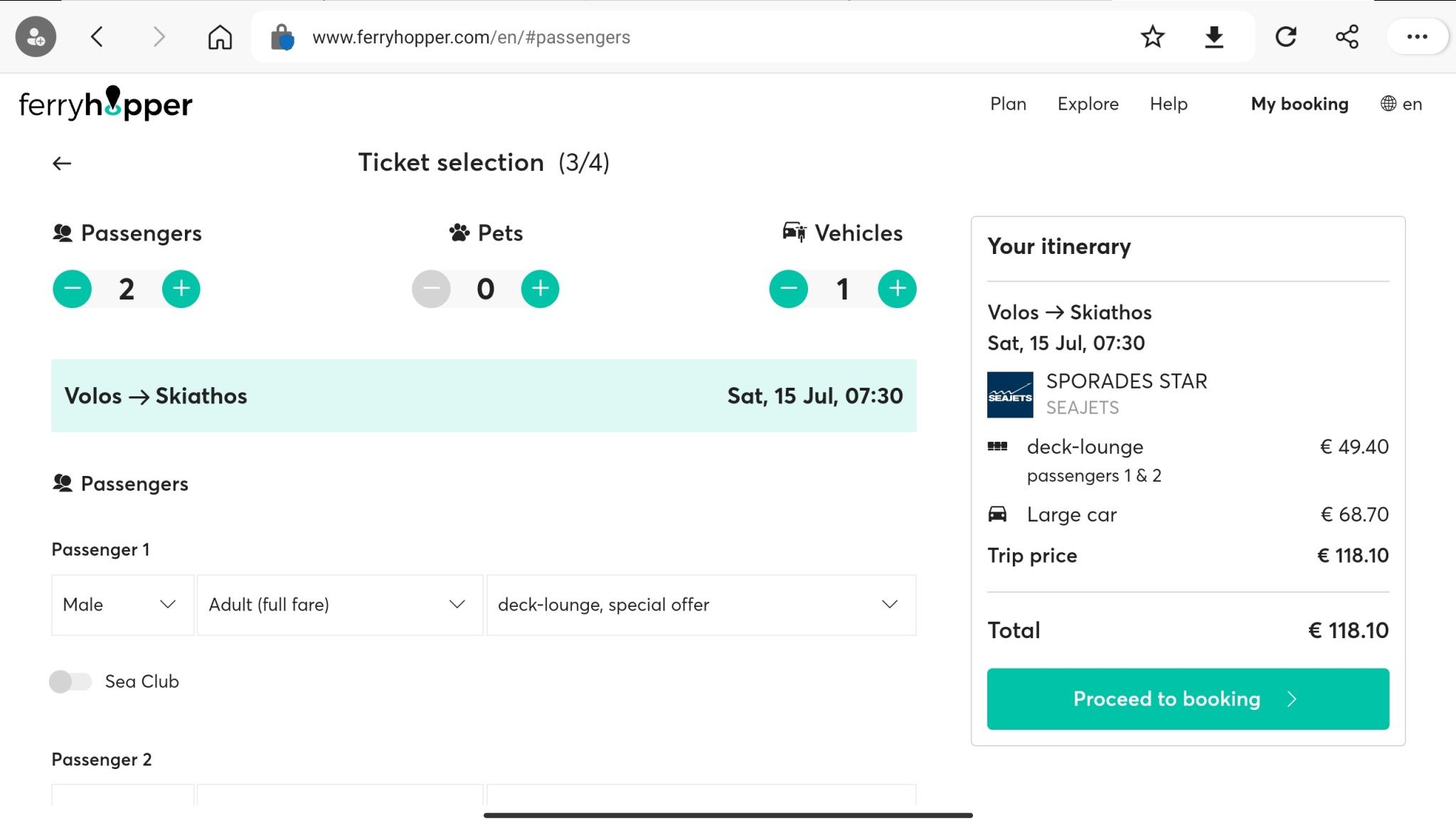Open the browser share icon

click(1346, 37)
